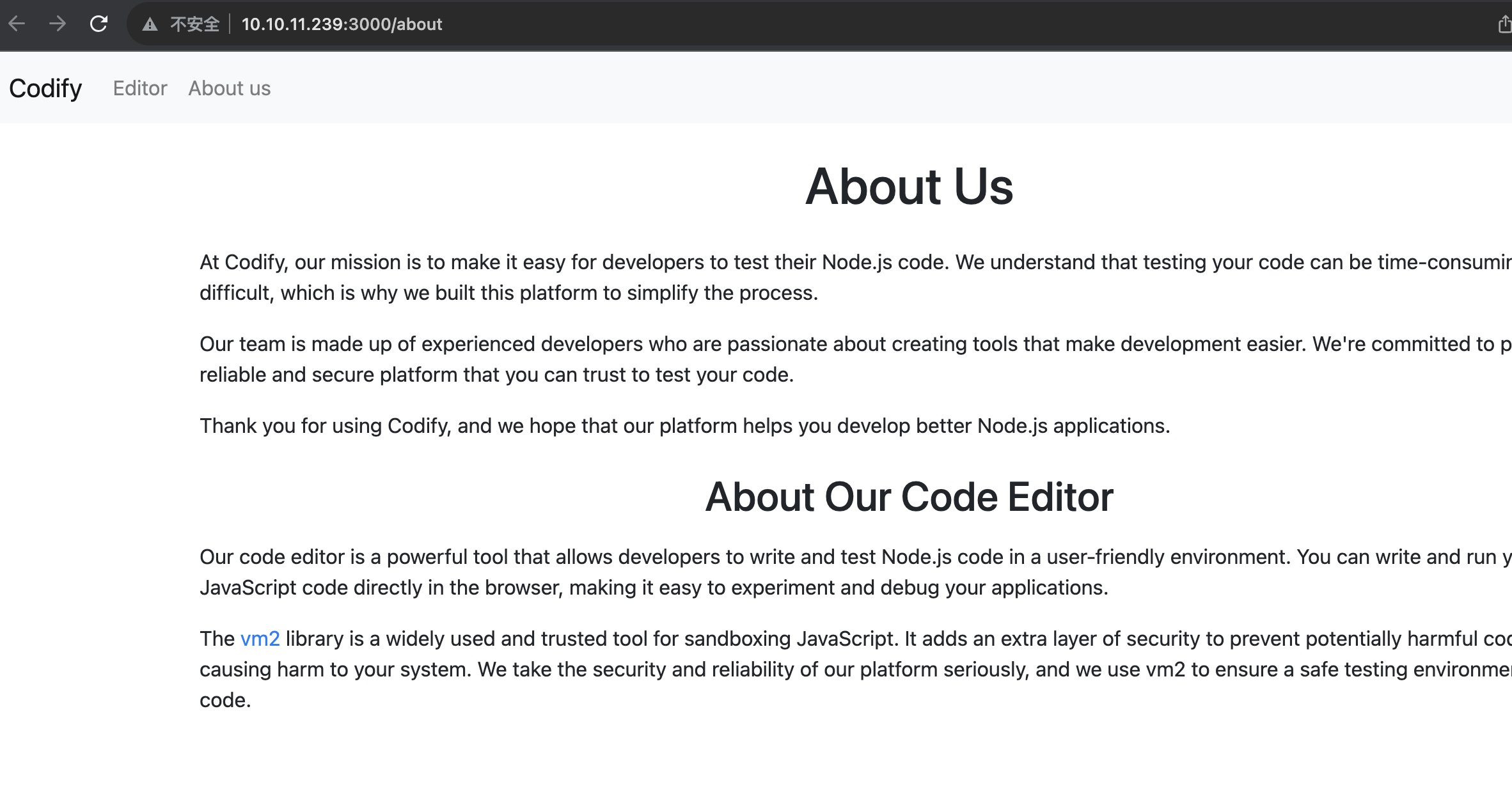Click the Codify brand logo
This screenshot has width=1512, height=812.
[45, 88]
